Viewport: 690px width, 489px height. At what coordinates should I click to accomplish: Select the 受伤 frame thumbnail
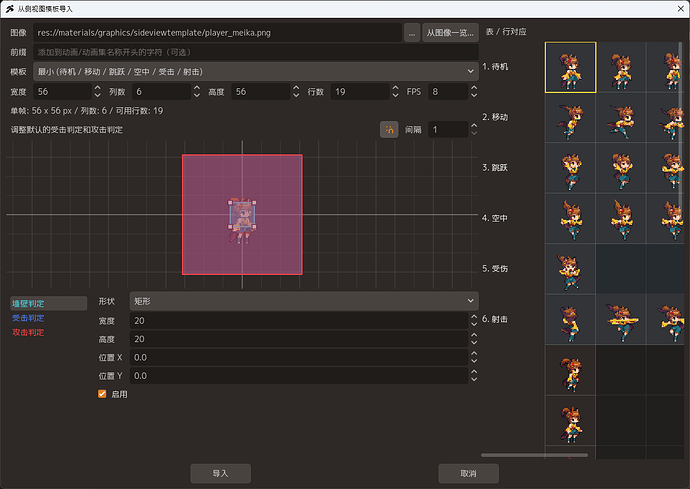pos(571,269)
